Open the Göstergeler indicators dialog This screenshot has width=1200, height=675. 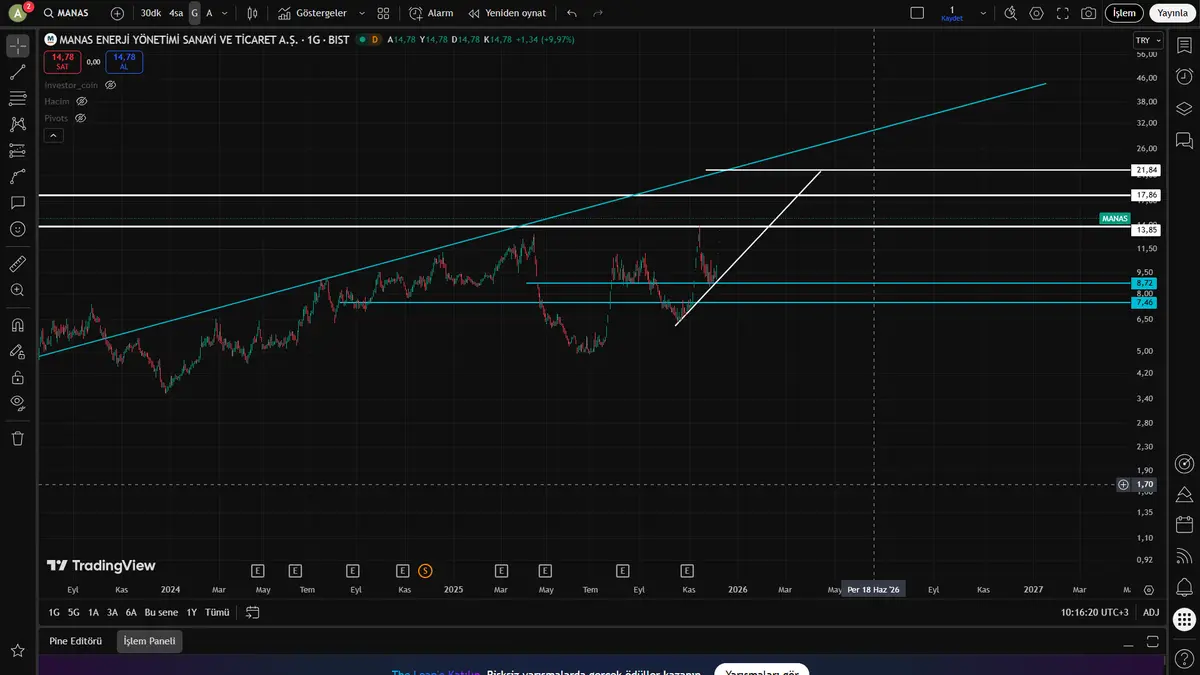click(x=313, y=13)
